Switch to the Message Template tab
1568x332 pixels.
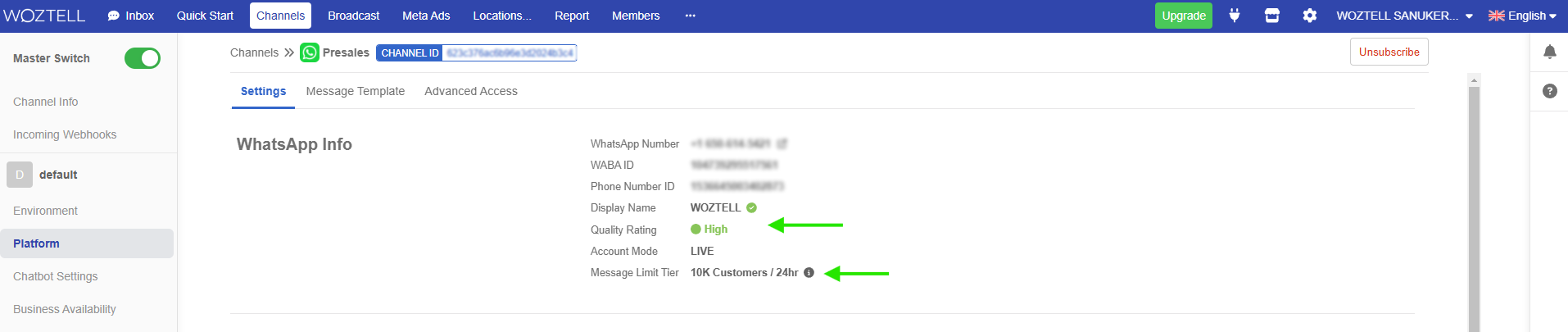(356, 91)
